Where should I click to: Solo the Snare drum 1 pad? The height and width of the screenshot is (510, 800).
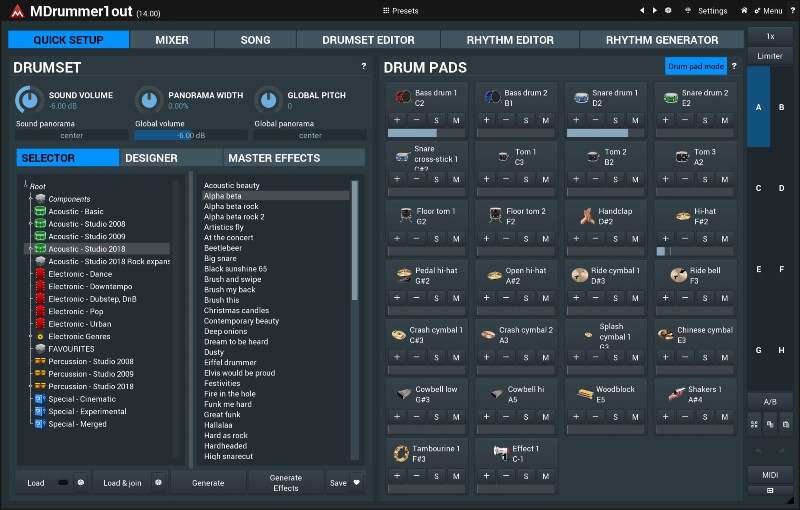click(x=615, y=120)
